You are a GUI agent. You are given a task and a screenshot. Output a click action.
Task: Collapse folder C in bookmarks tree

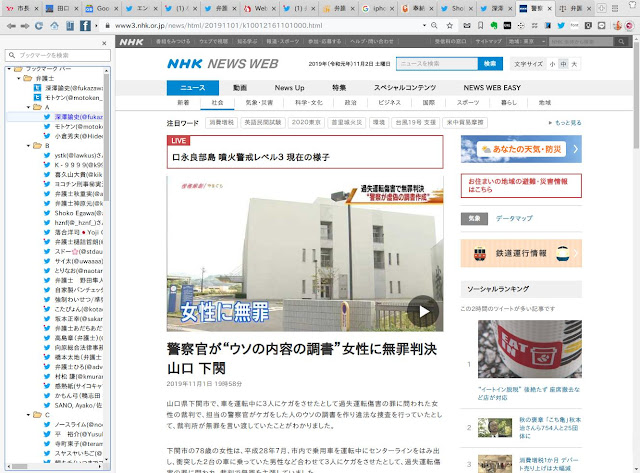(29, 415)
